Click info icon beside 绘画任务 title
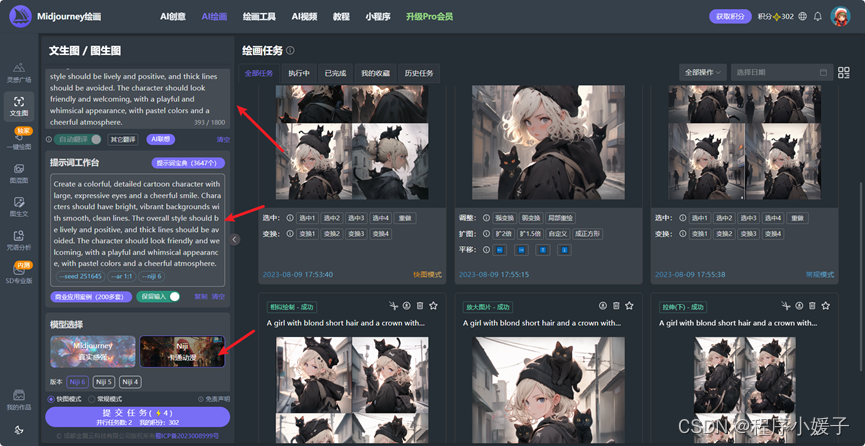The image size is (865, 446). point(290,51)
